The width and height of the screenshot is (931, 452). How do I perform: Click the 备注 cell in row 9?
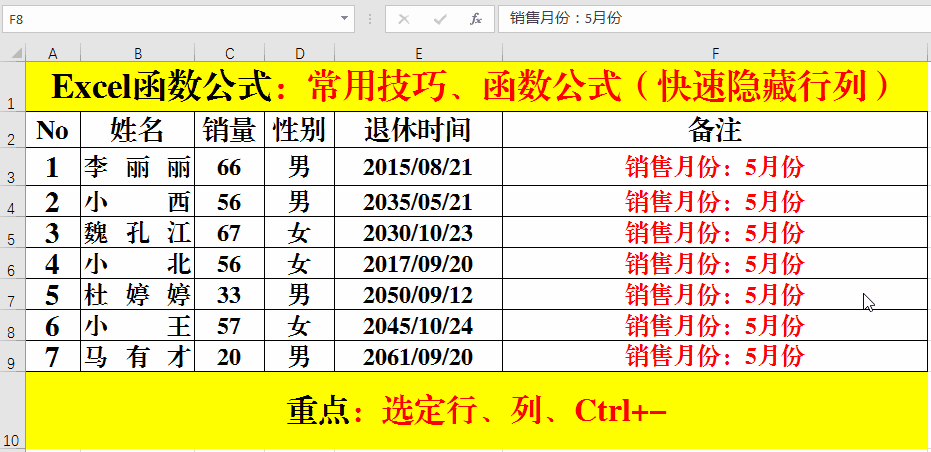click(x=715, y=355)
